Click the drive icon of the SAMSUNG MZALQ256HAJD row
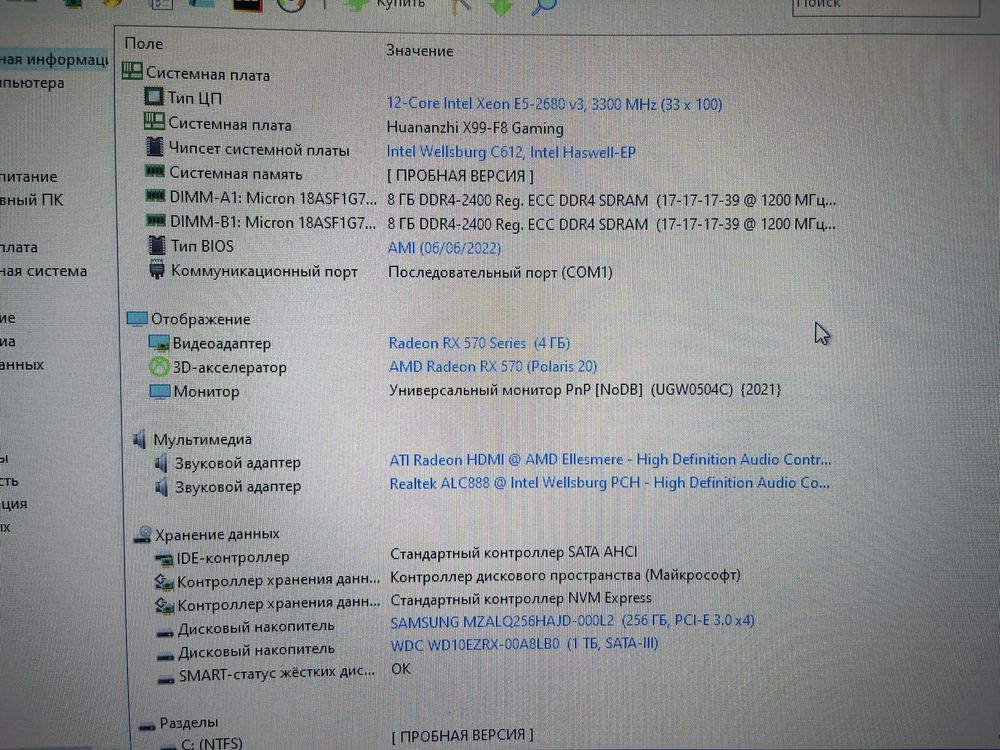The image size is (1000, 750). coord(165,632)
